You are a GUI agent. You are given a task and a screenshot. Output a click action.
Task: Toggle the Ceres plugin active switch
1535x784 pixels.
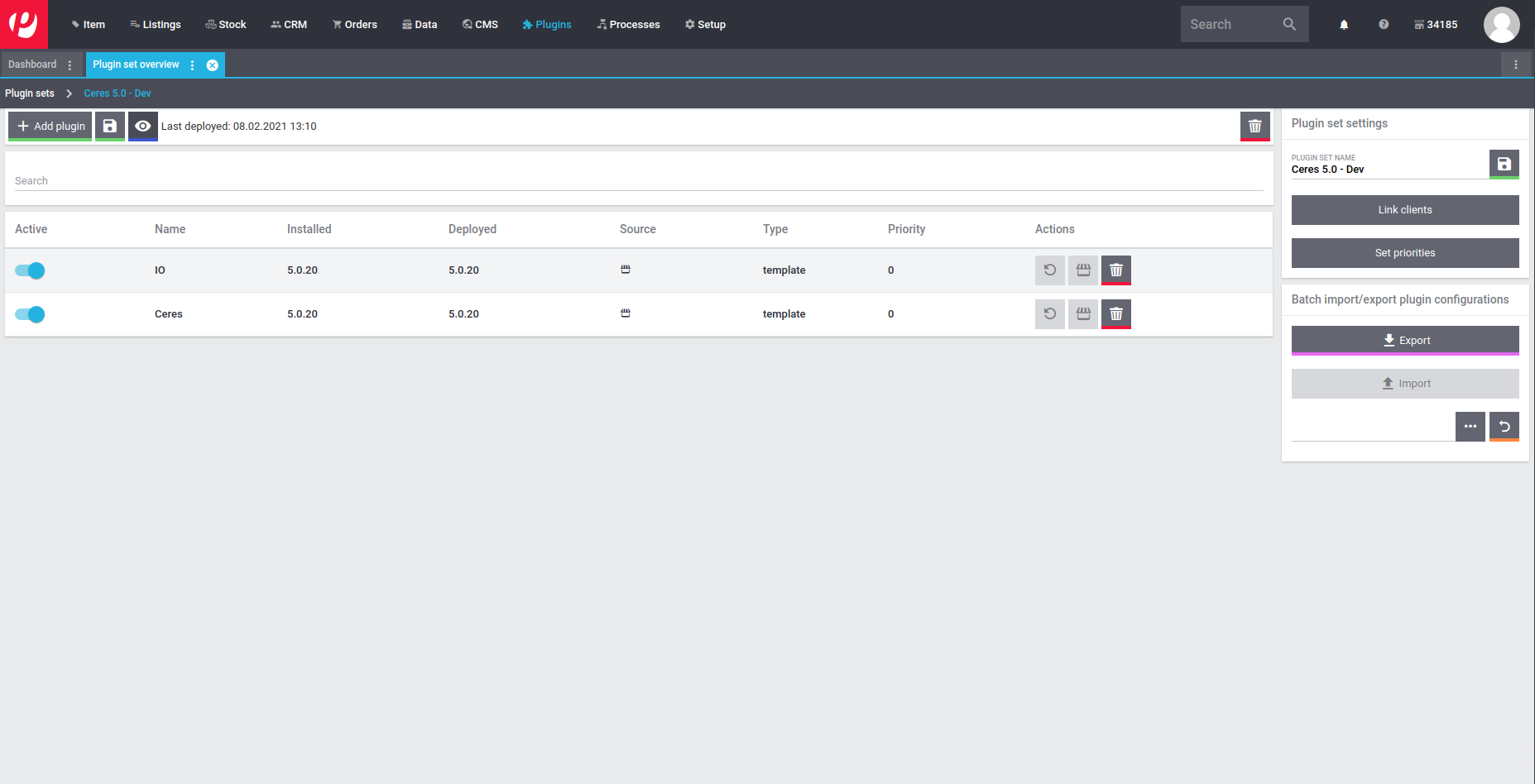point(30,314)
